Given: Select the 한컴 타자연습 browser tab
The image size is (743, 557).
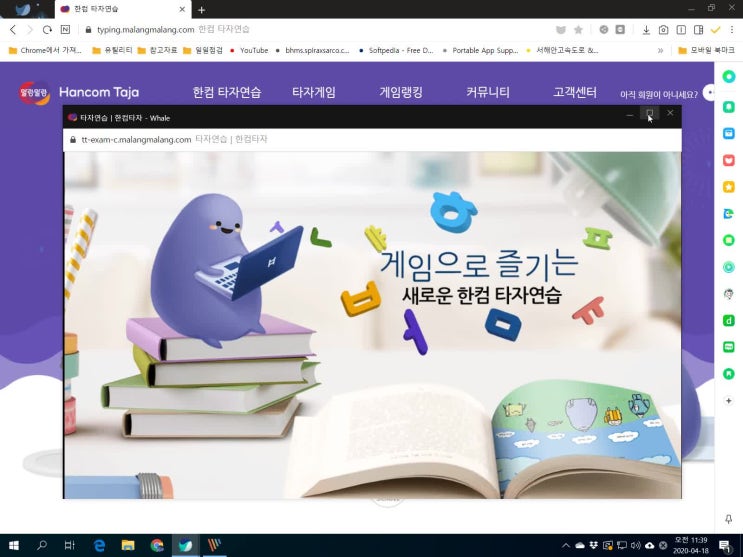Looking at the screenshot, I should point(121,9).
